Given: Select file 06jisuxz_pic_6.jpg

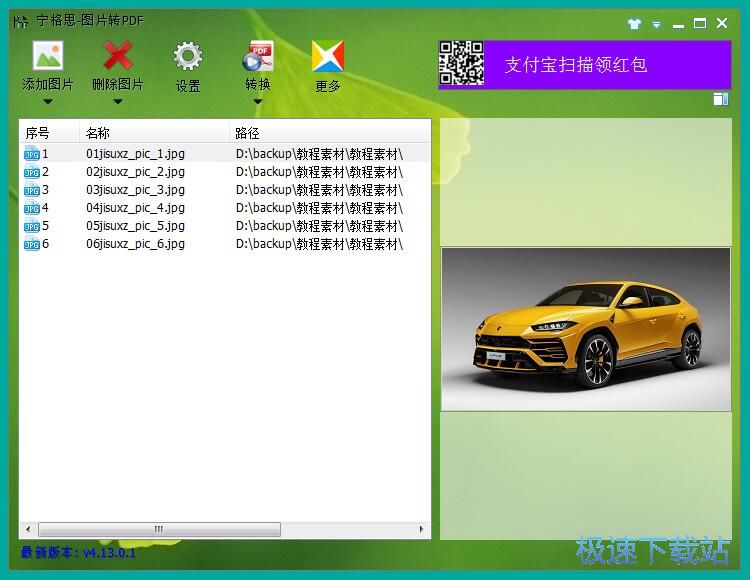Looking at the screenshot, I should 135,244.
